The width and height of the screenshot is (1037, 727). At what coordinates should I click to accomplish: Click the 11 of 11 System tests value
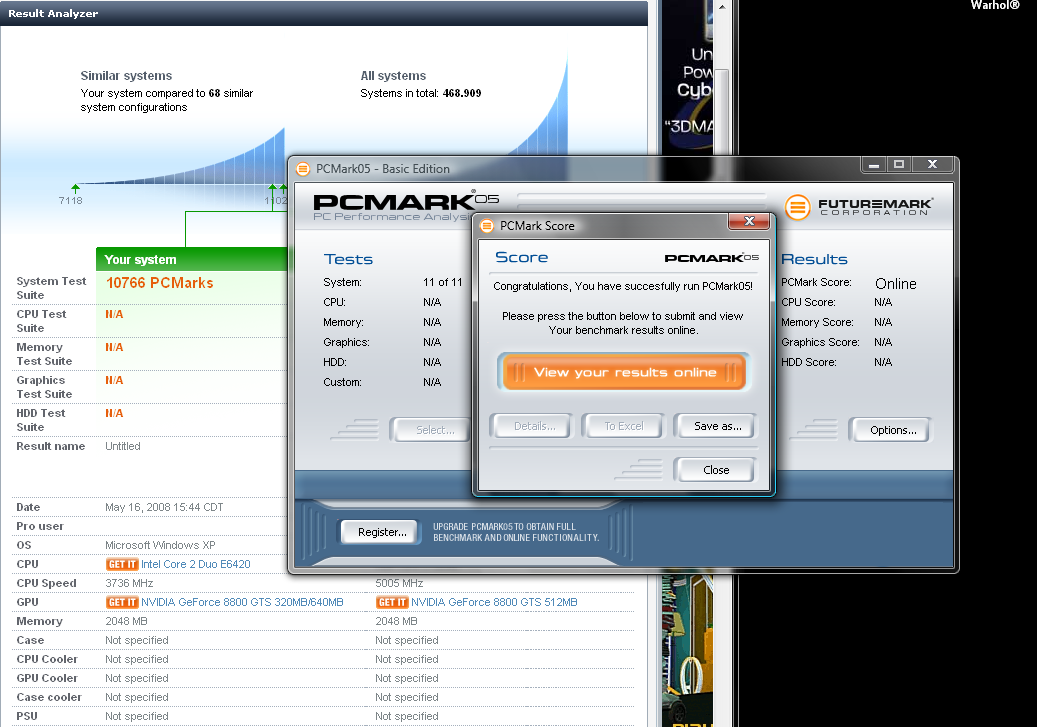442,282
